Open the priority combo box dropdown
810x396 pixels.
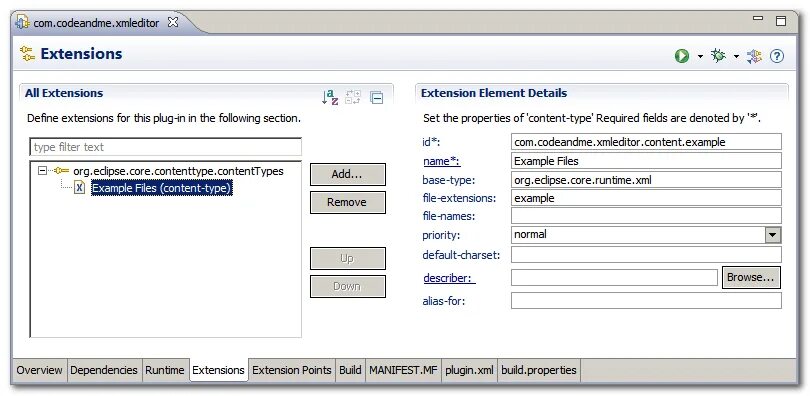pos(772,235)
